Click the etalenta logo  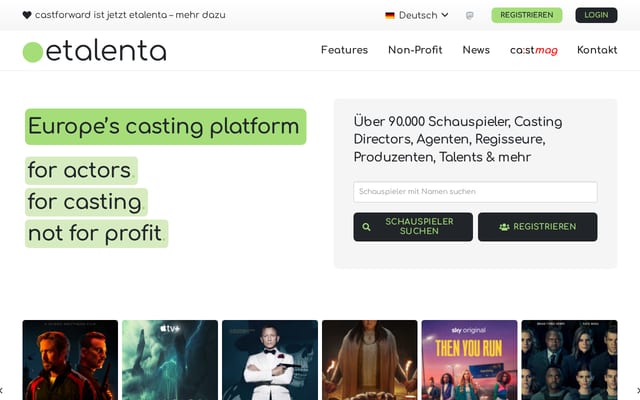(x=94, y=51)
